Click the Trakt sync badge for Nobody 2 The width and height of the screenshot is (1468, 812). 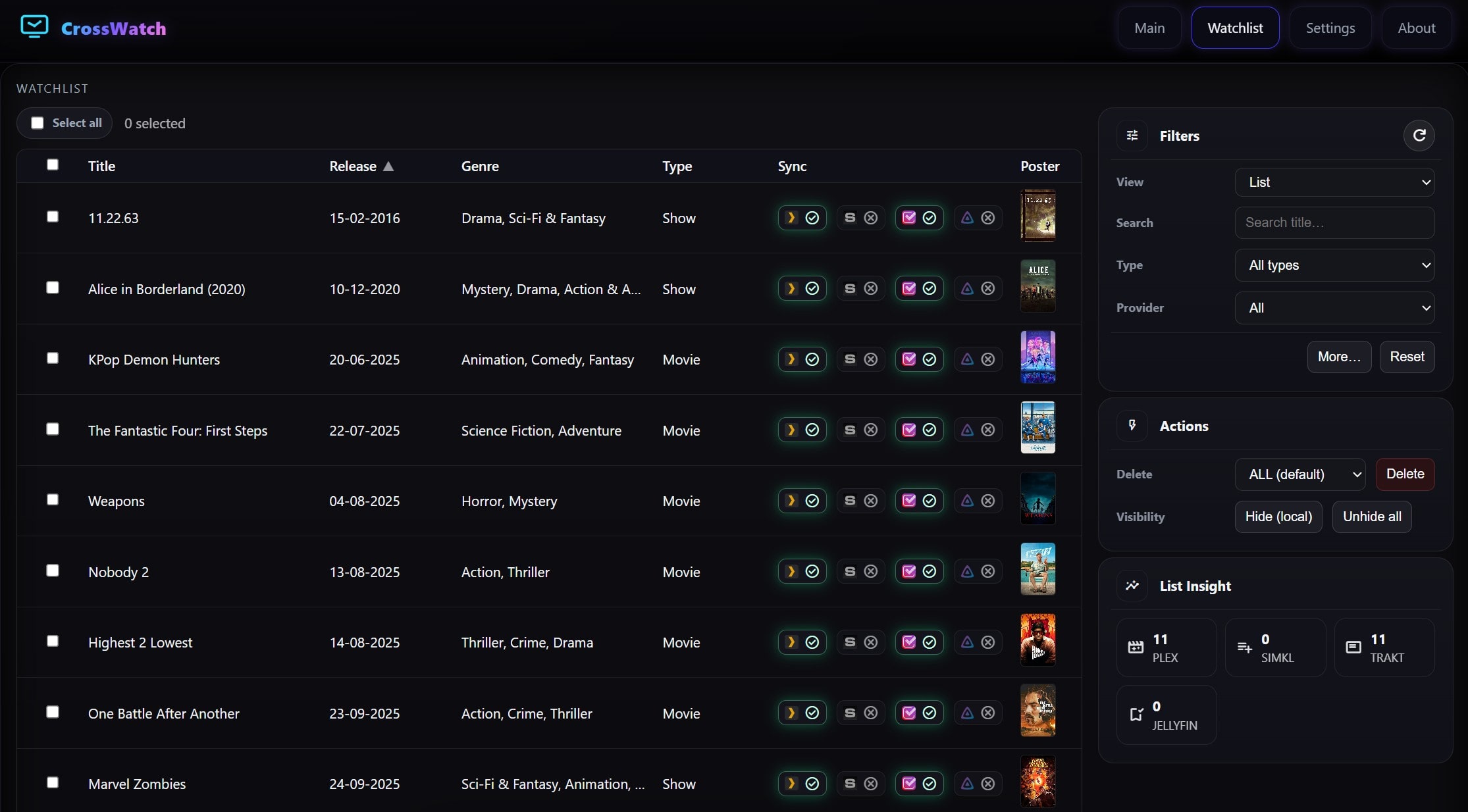[x=919, y=571]
